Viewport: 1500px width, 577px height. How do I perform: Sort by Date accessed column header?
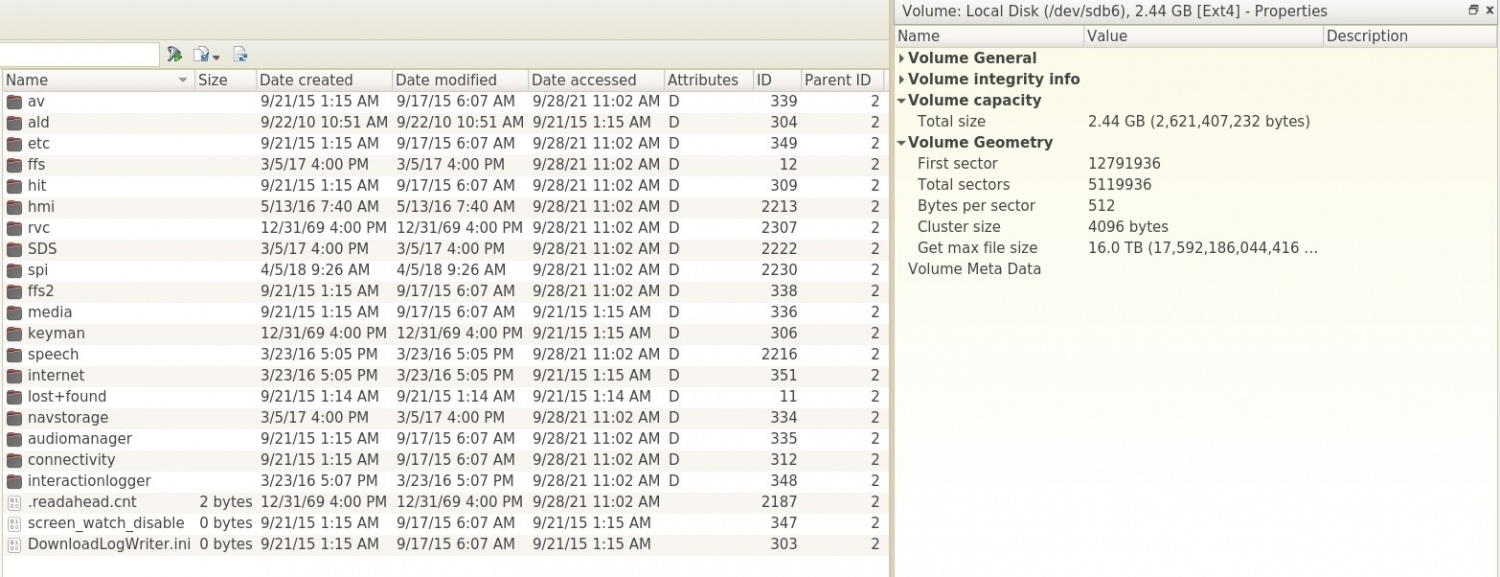coord(595,80)
